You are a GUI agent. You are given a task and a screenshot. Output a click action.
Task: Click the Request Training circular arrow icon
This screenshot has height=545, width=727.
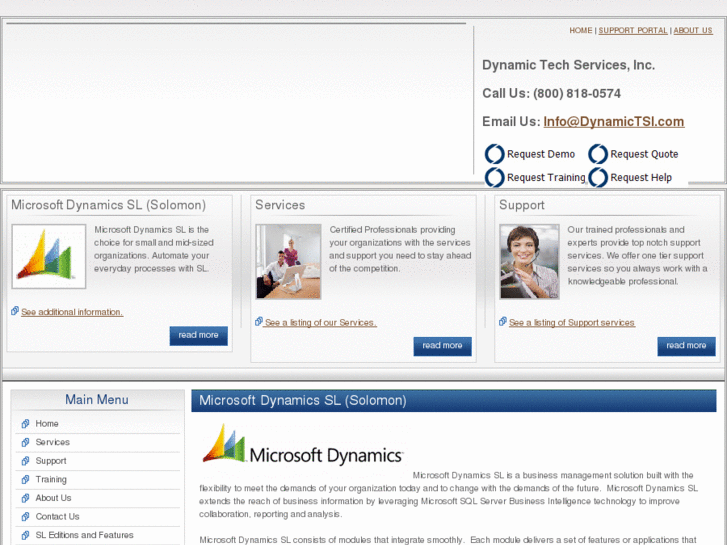pos(494,178)
